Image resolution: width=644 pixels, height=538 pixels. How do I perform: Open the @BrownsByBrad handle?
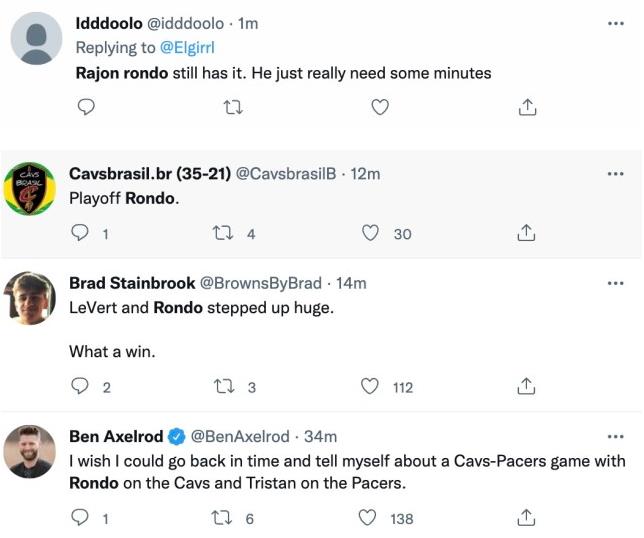pos(256,283)
